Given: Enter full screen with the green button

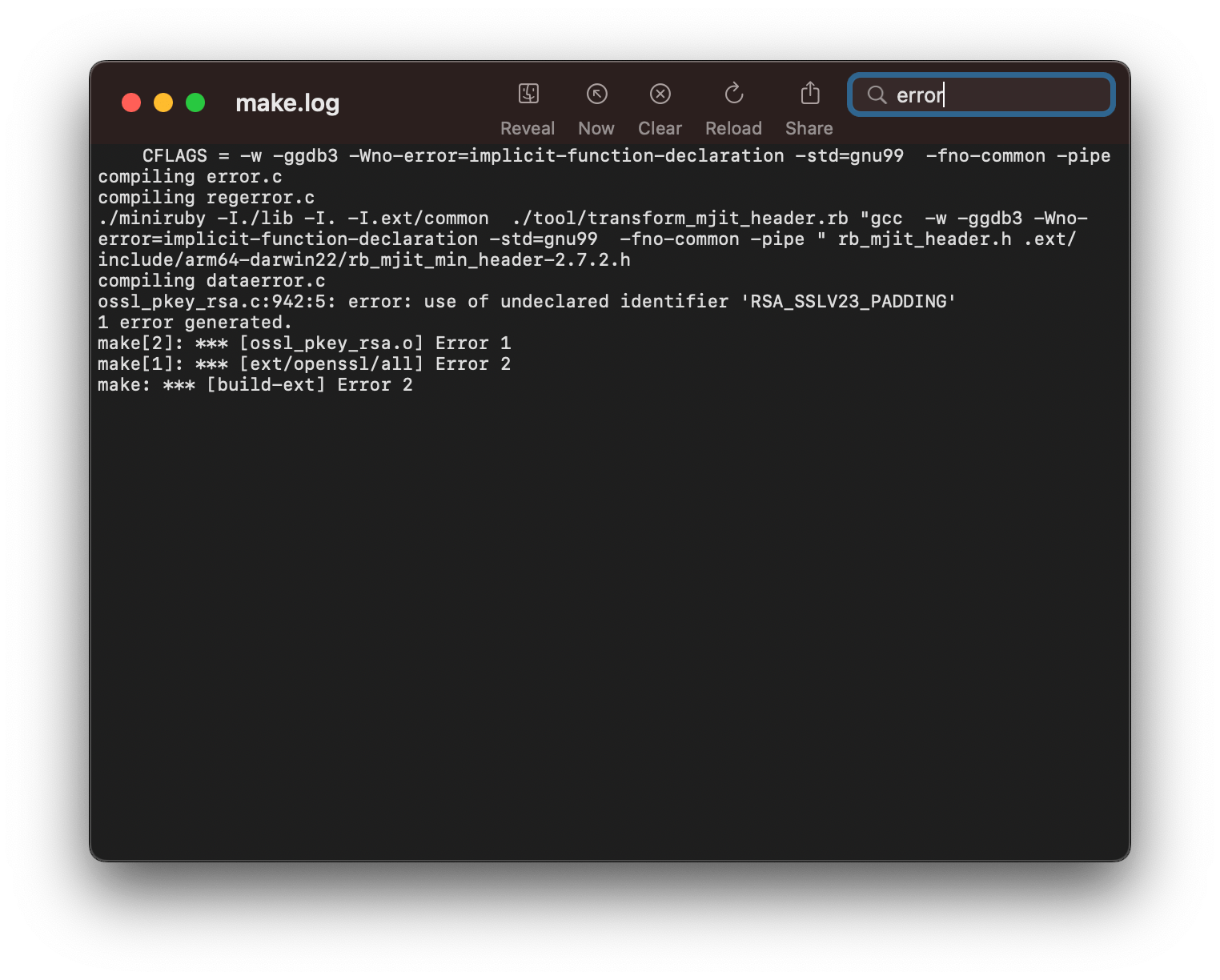Looking at the screenshot, I should [195, 102].
